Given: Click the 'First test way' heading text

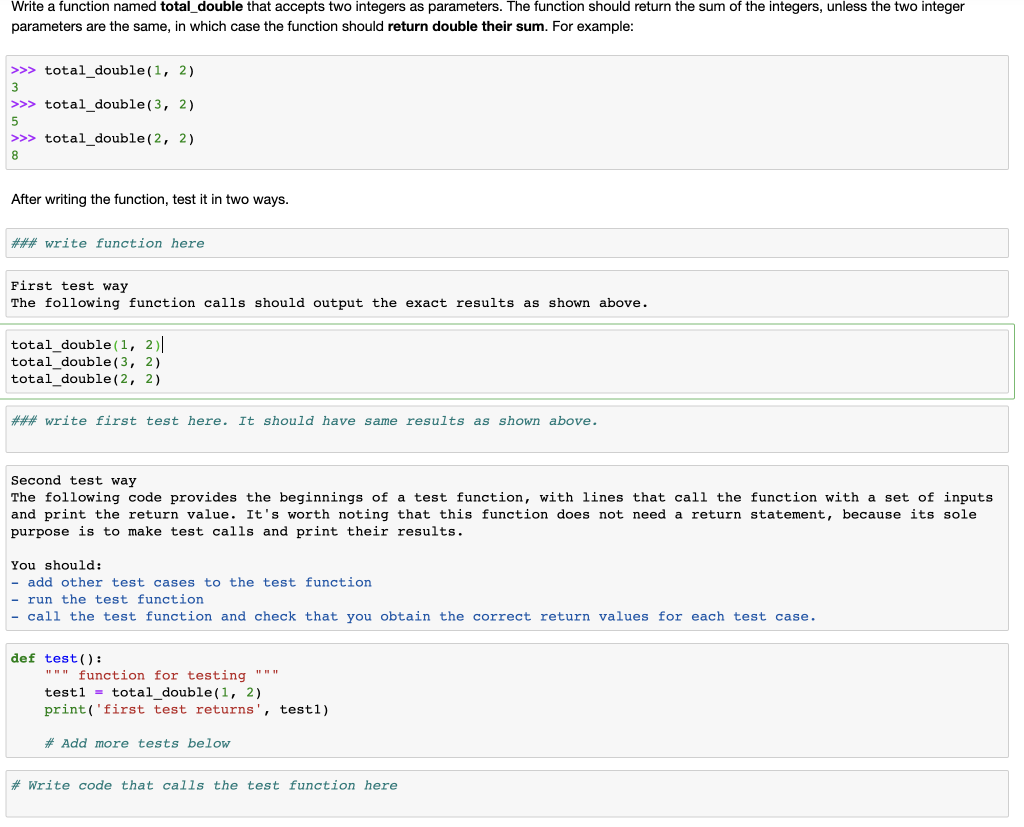Looking at the screenshot, I should click(x=69, y=286).
